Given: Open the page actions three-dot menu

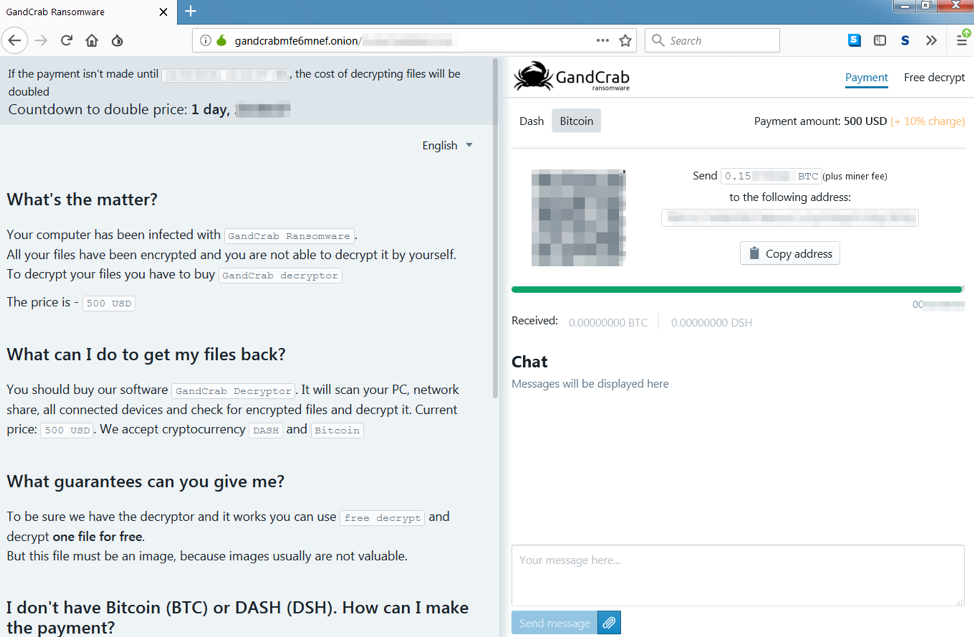Looking at the screenshot, I should [x=603, y=40].
